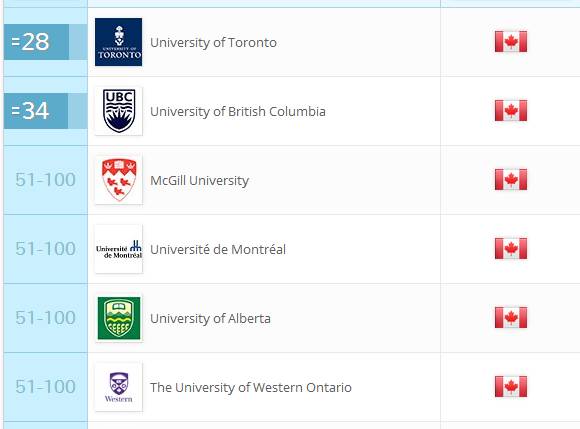Click Canada flag beside University of Alberta
580x429 pixels.
(x=511, y=317)
